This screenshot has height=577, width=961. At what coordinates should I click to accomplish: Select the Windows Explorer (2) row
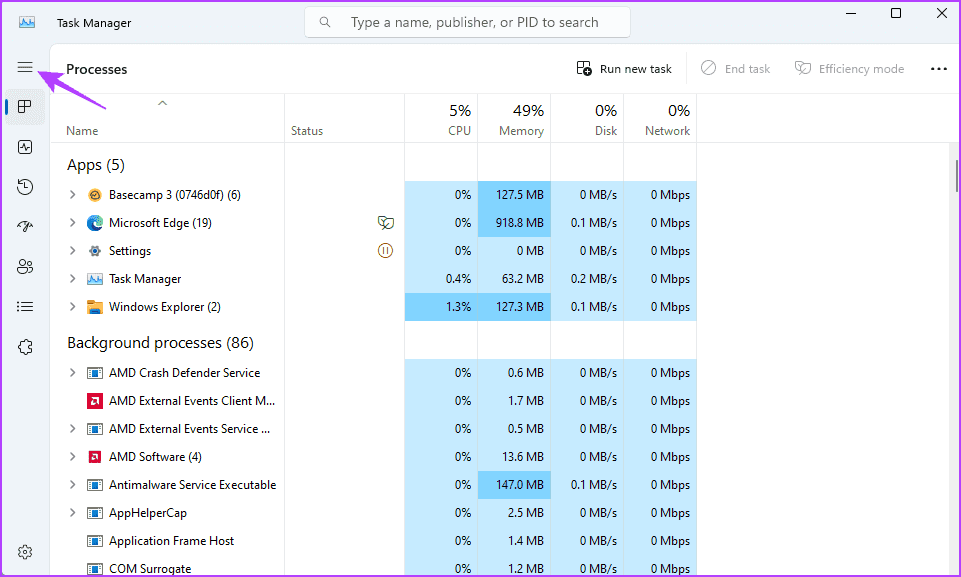[373, 307]
